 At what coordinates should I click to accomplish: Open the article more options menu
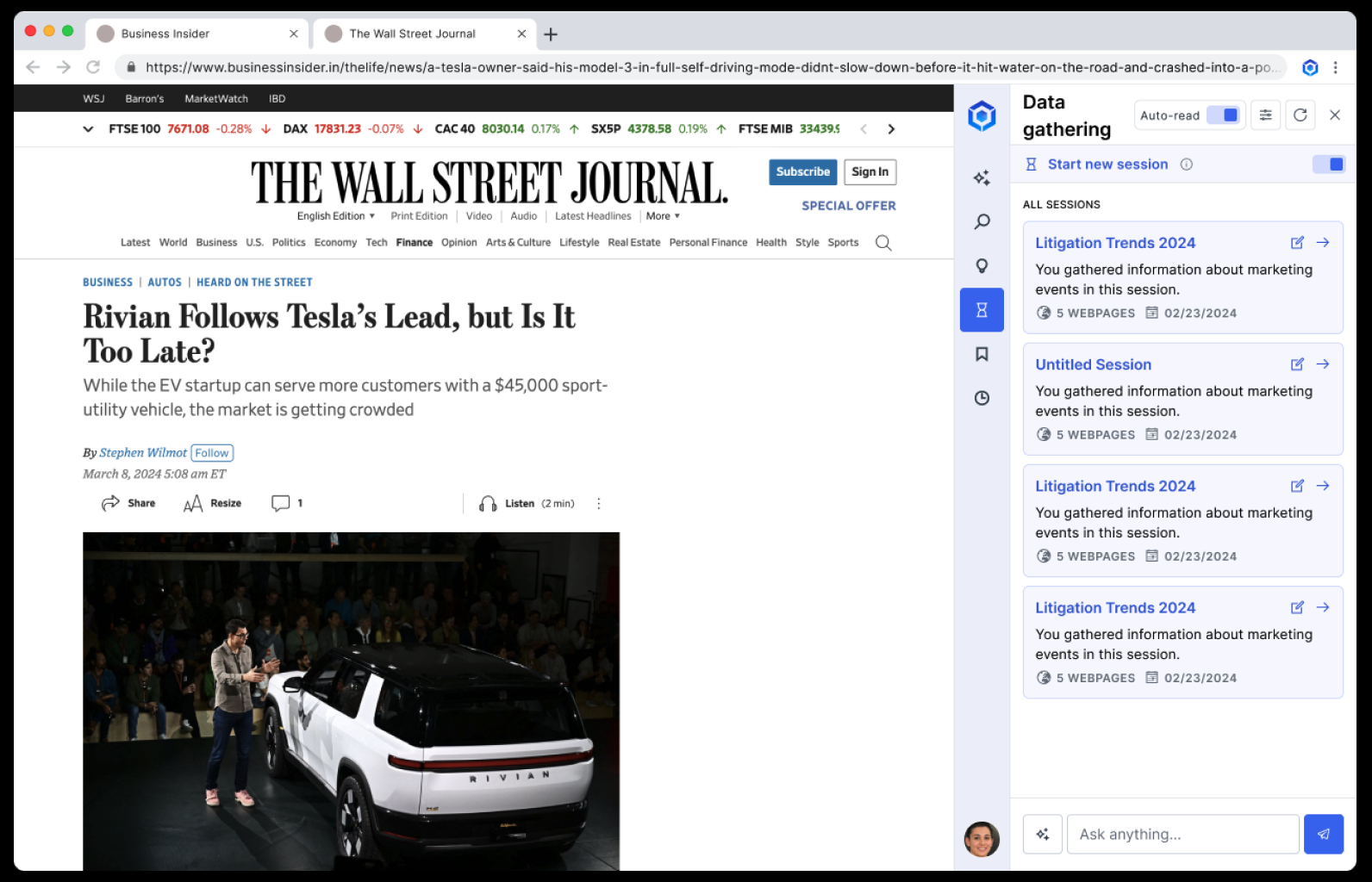[x=599, y=504]
